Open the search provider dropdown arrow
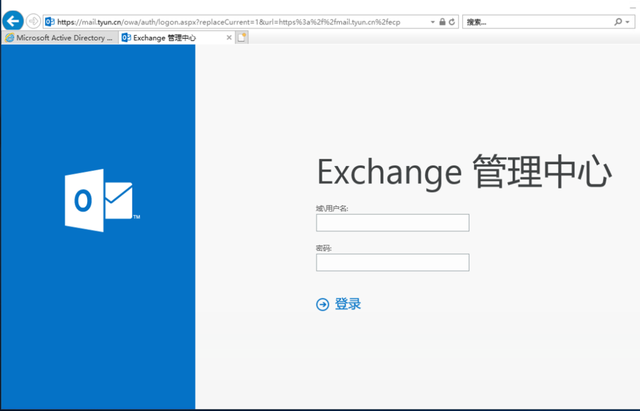Viewport: 640px width, 411px height. tap(628, 22)
